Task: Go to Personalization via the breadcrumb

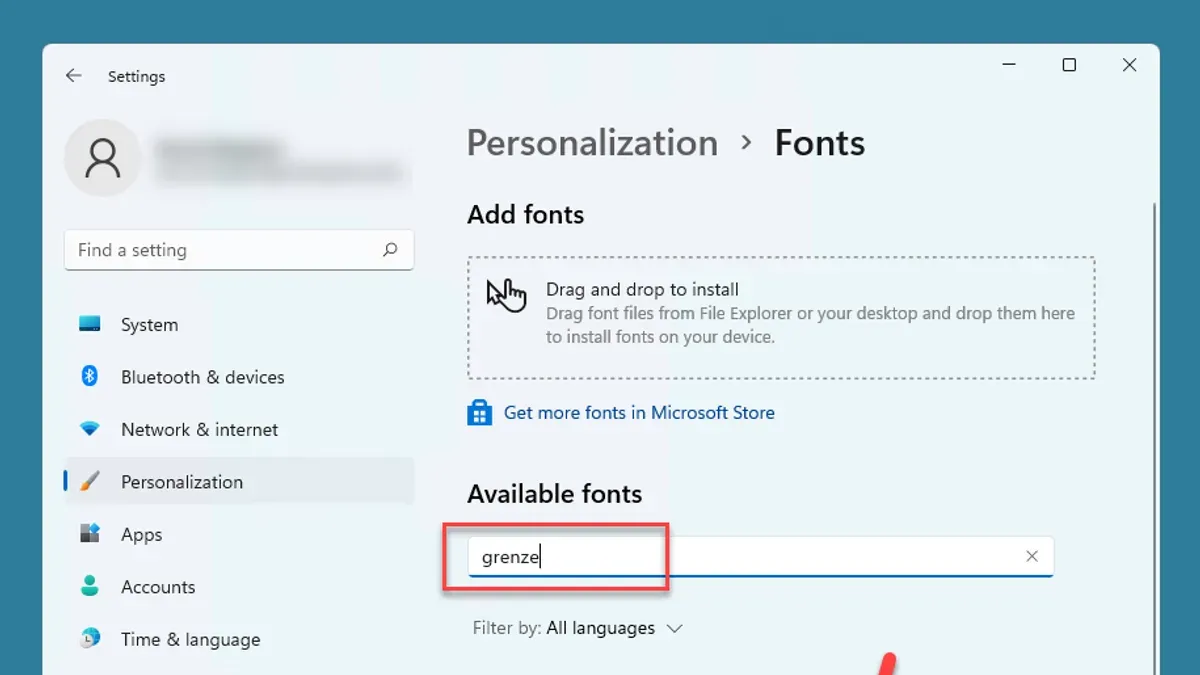Action: (592, 143)
